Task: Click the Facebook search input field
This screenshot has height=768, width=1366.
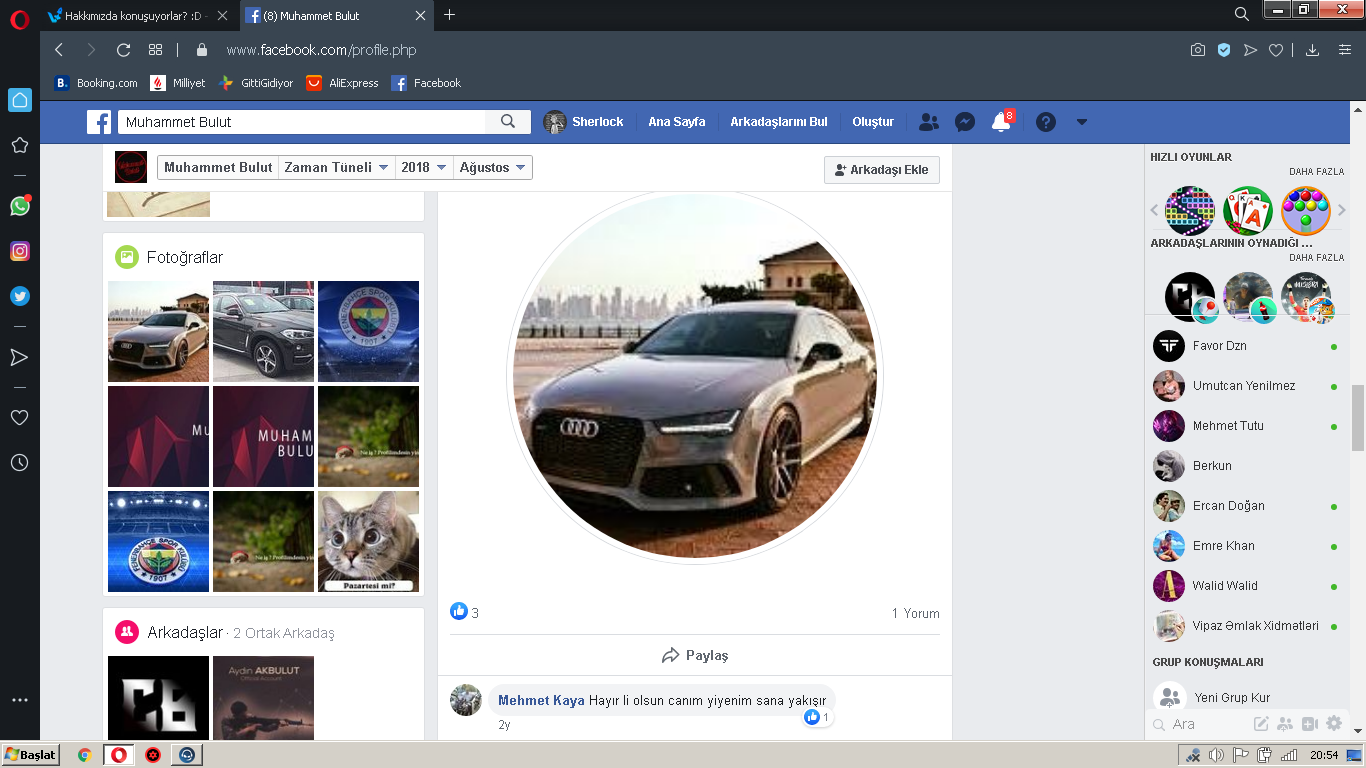Action: [302, 122]
